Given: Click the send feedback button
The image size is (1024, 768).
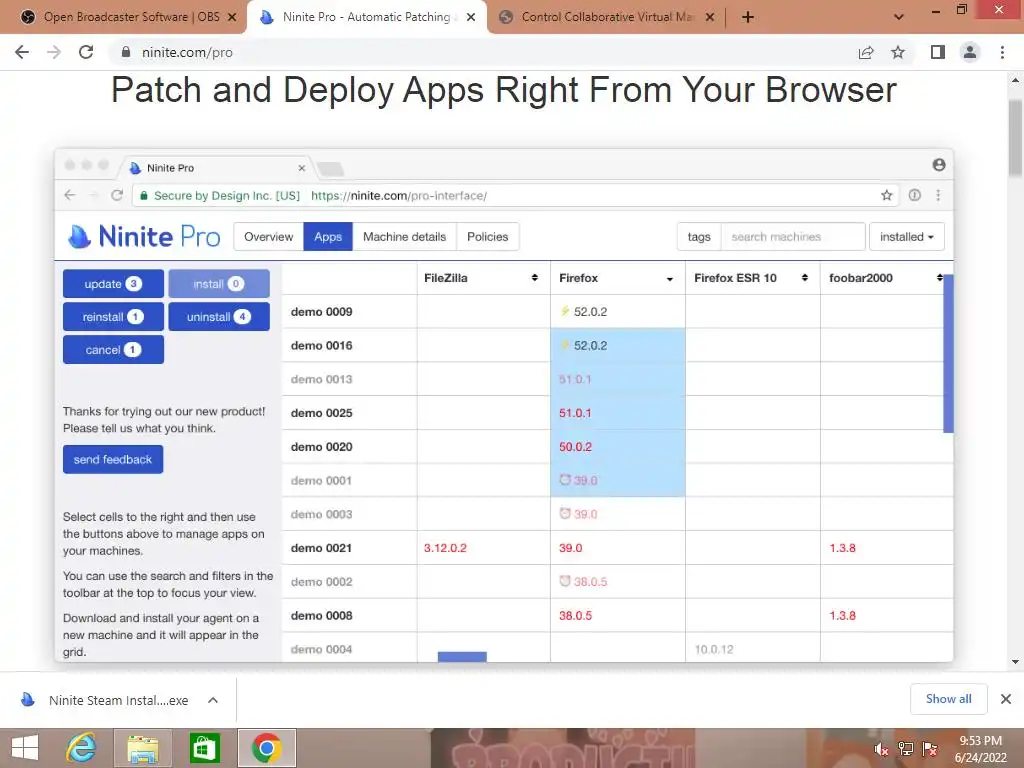Looking at the screenshot, I should click(113, 459).
